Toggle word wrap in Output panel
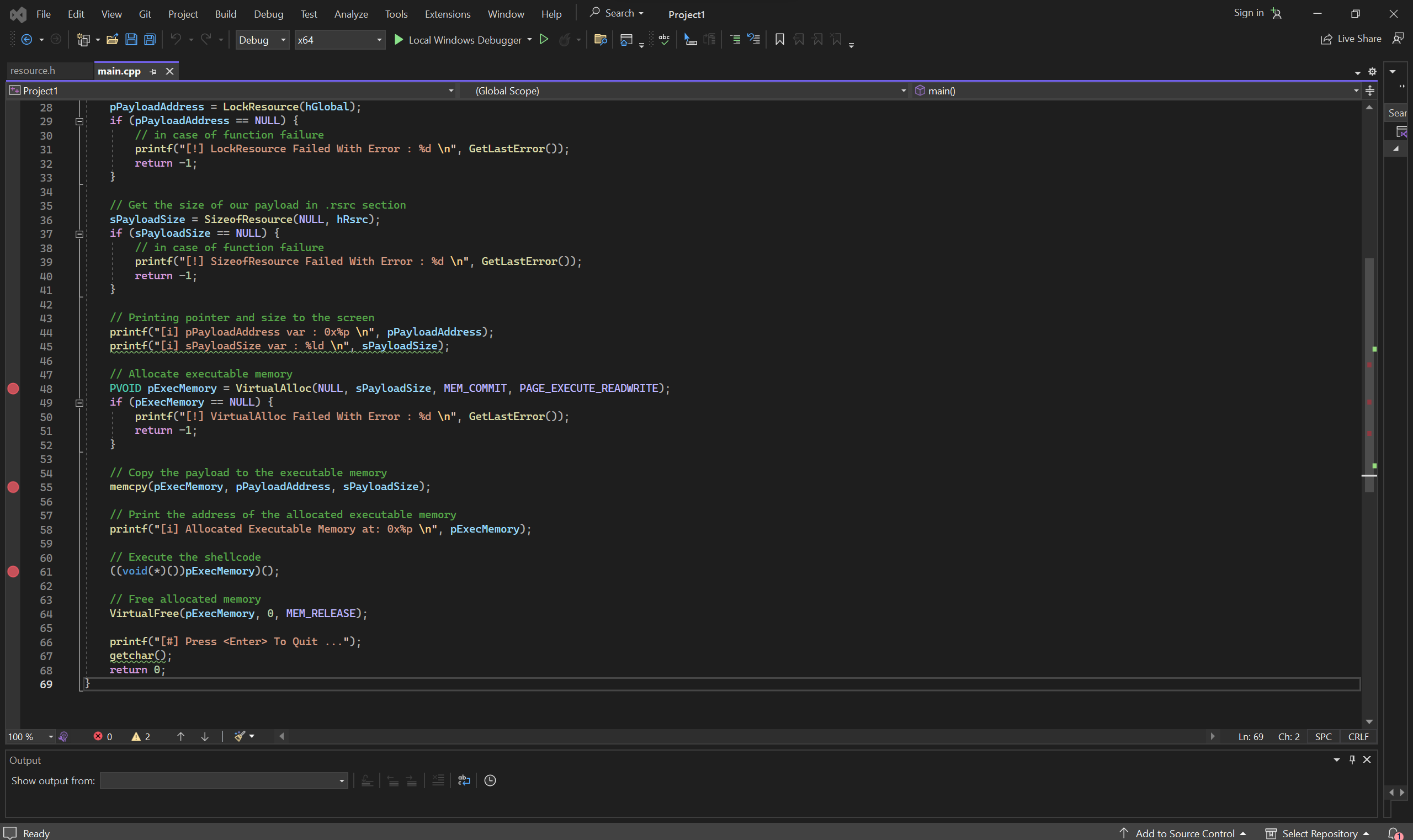Viewport: 1413px width, 840px height. pos(464,780)
